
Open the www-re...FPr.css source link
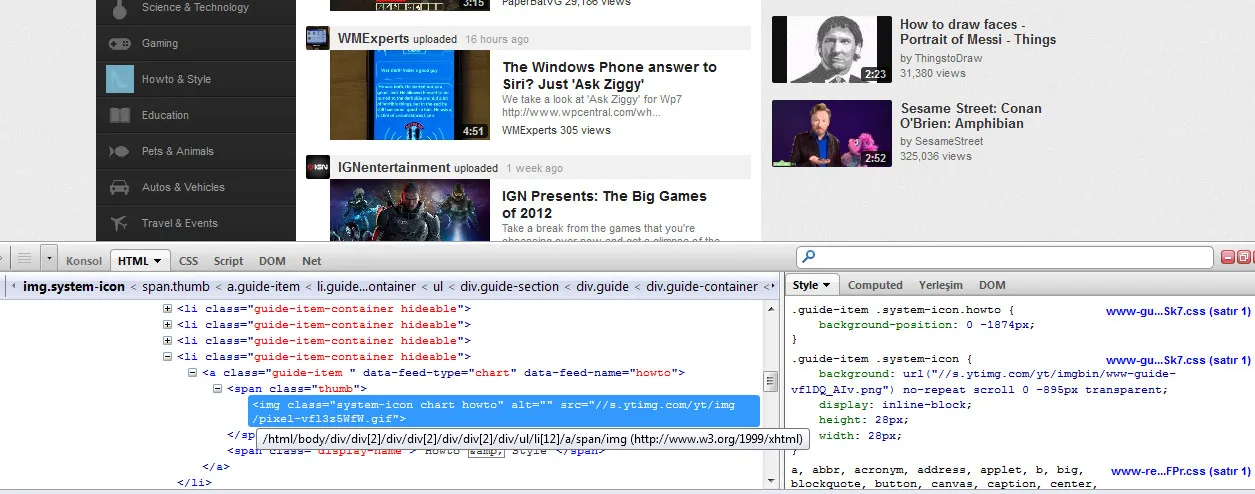(1180, 470)
